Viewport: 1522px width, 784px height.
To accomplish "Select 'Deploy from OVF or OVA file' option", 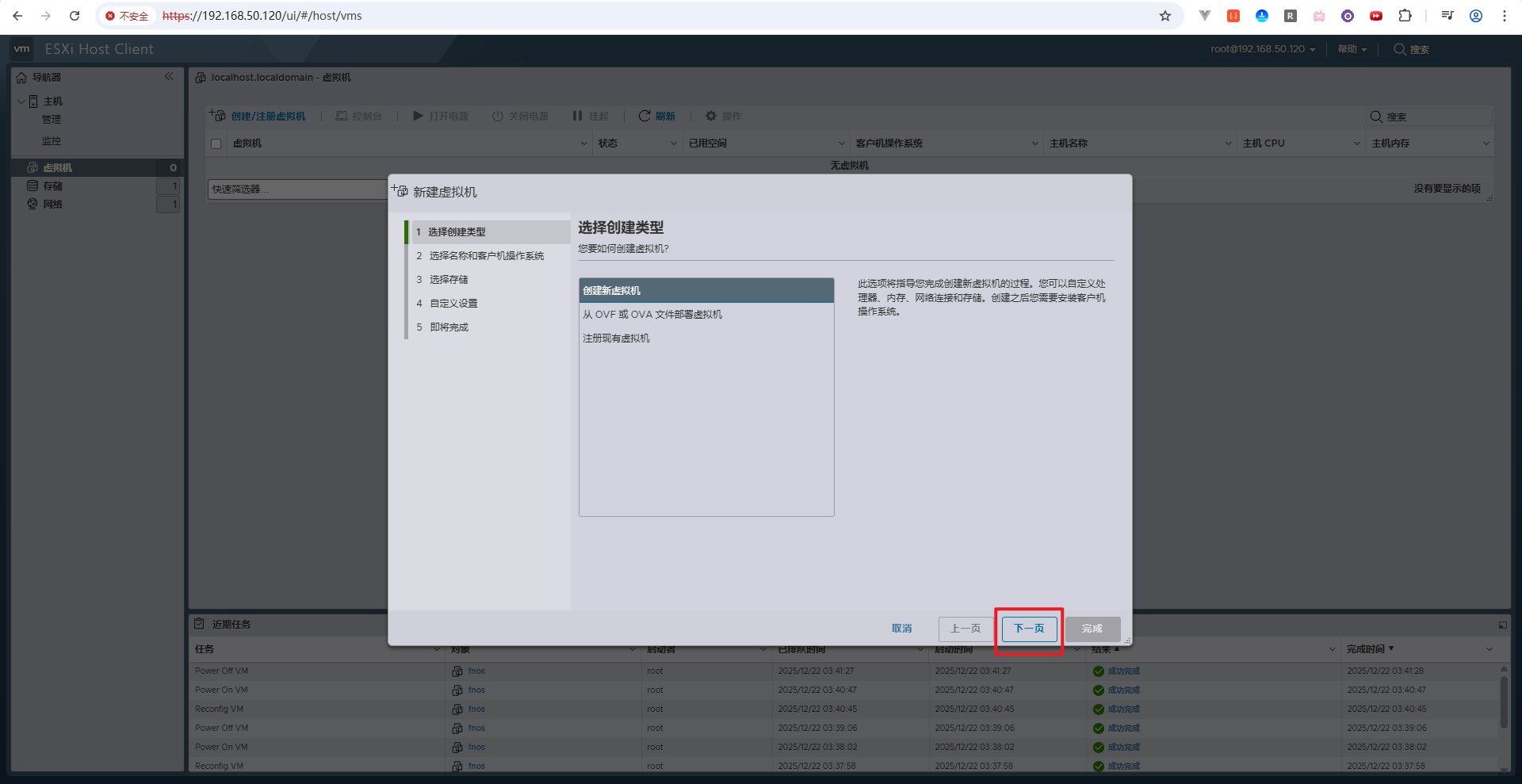I will pyautogui.click(x=652, y=315).
